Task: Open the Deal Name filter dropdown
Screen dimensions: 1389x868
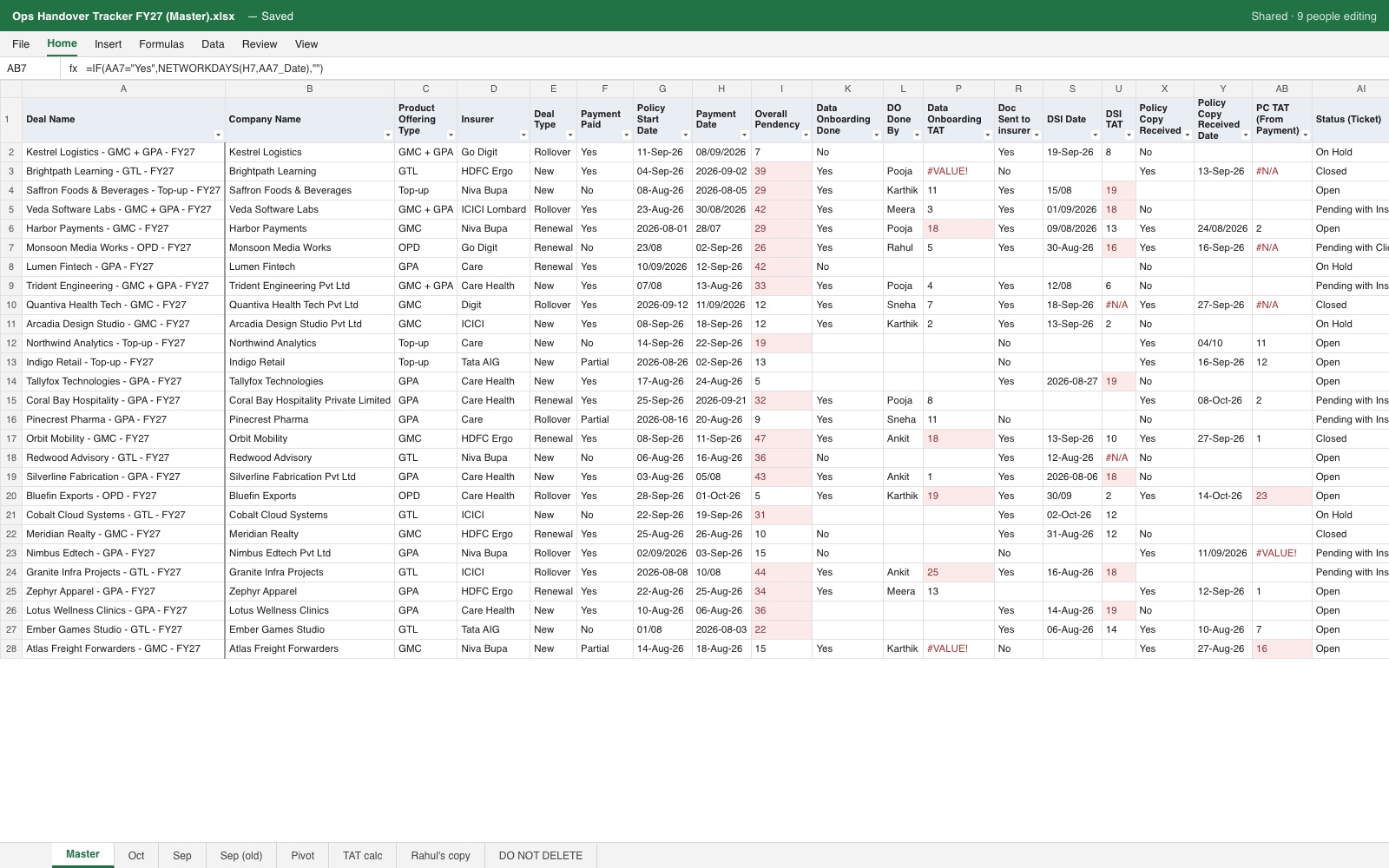Action: 218,135
